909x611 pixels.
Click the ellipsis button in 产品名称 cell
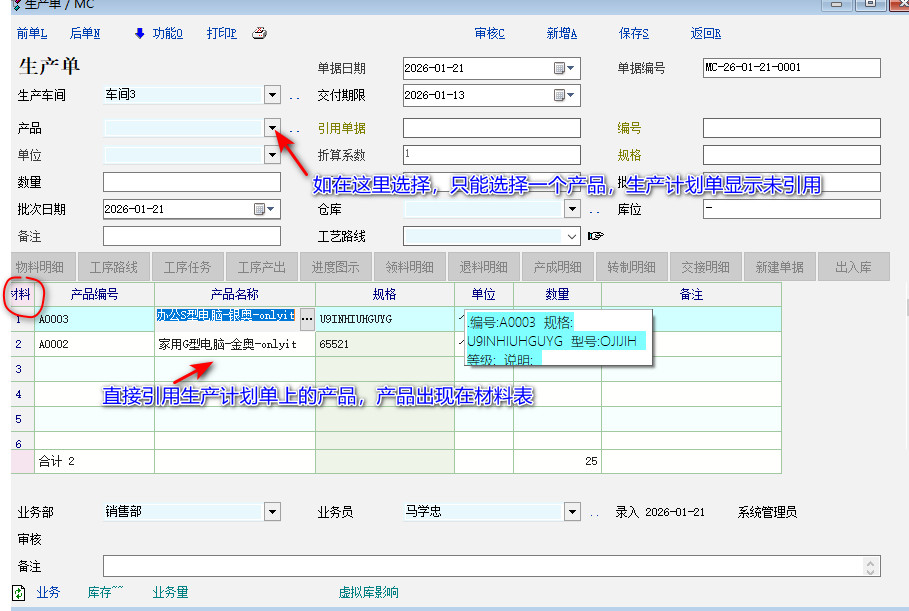[306, 317]
